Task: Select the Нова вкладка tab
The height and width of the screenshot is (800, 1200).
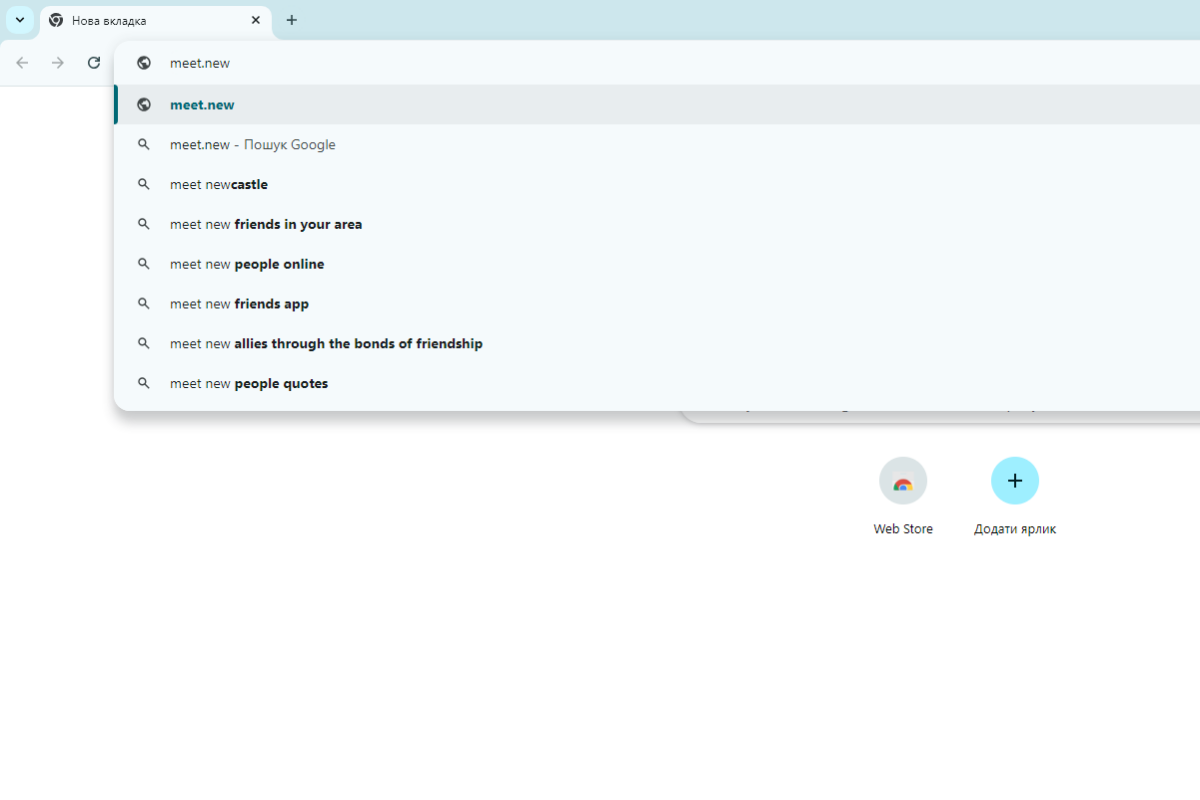Action: pyautogui.click(x=150, y=20)
